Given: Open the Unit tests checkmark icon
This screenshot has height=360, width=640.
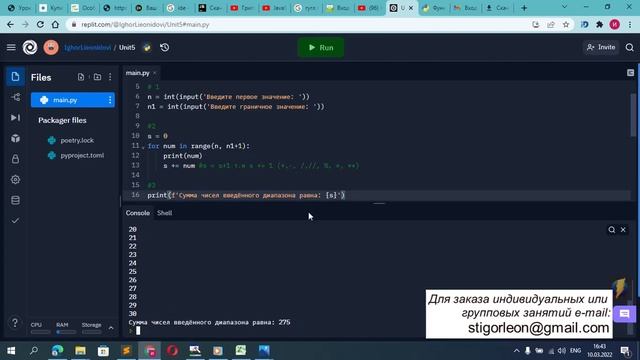Looking at the screenshot, I should (16, 220).
